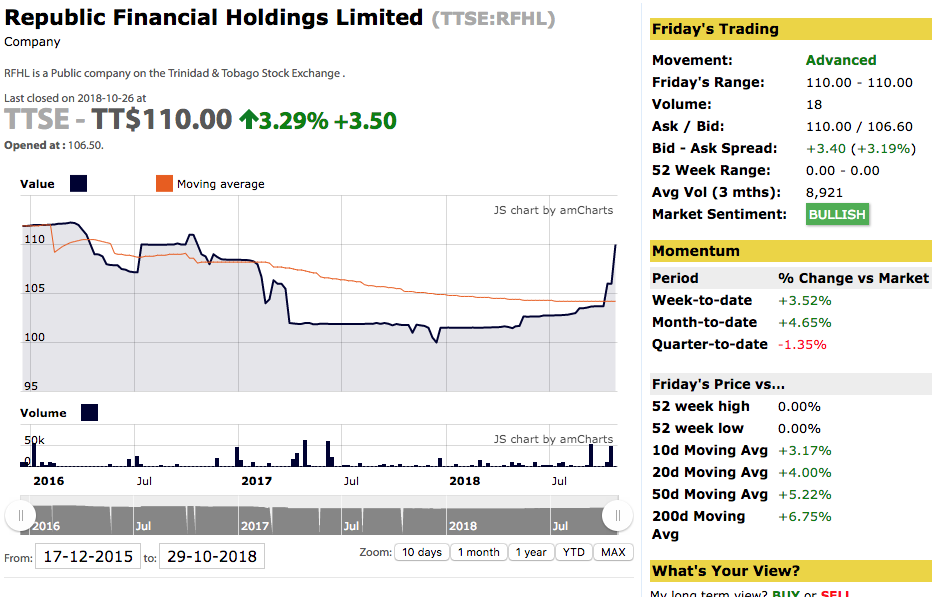Toggle the Value series legend swatch

[x=78, y=184]
